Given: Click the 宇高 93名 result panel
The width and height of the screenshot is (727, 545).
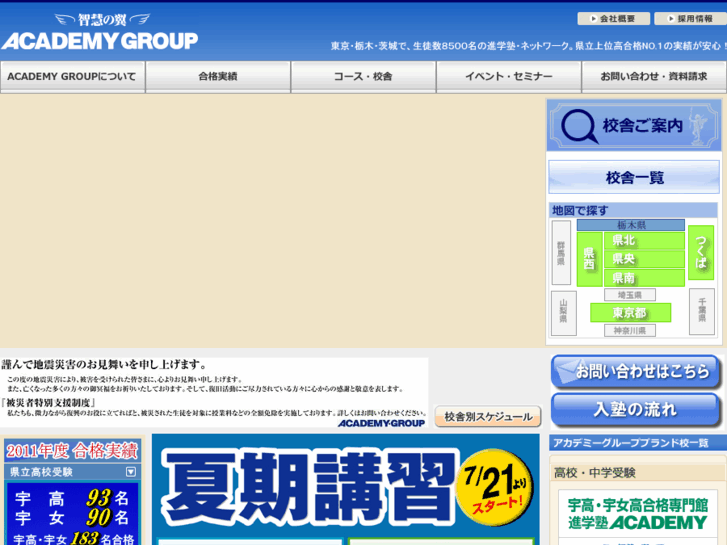Looking at the screenshot, I should tap(72, 499).
